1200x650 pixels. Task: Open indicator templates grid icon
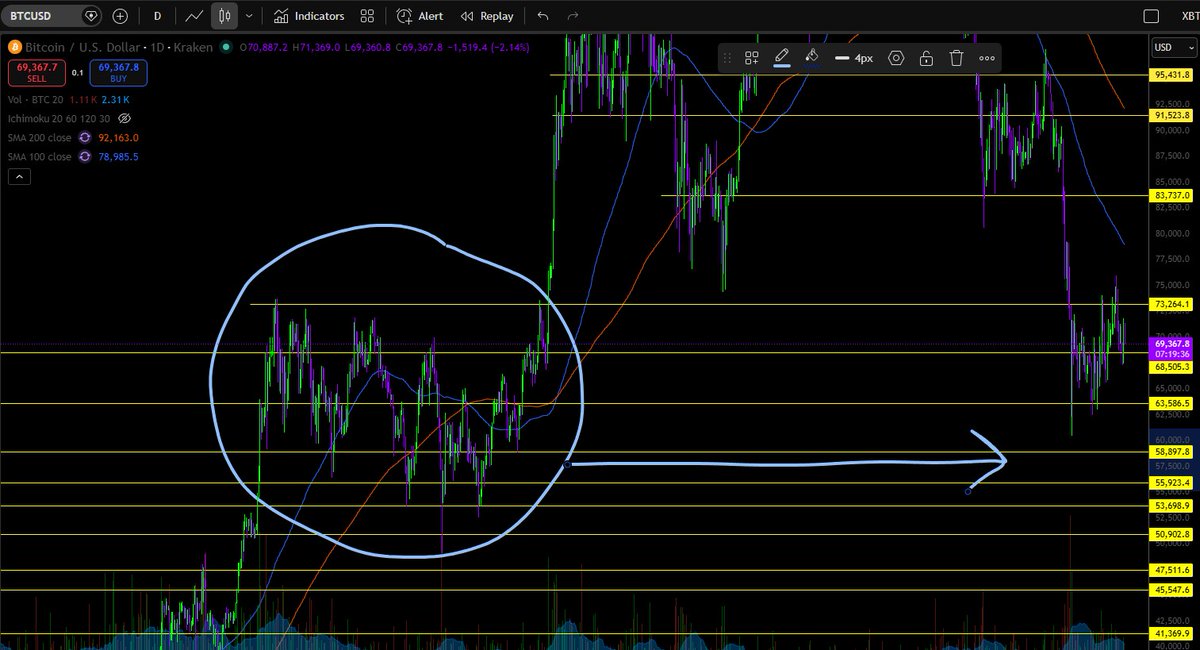368,16
